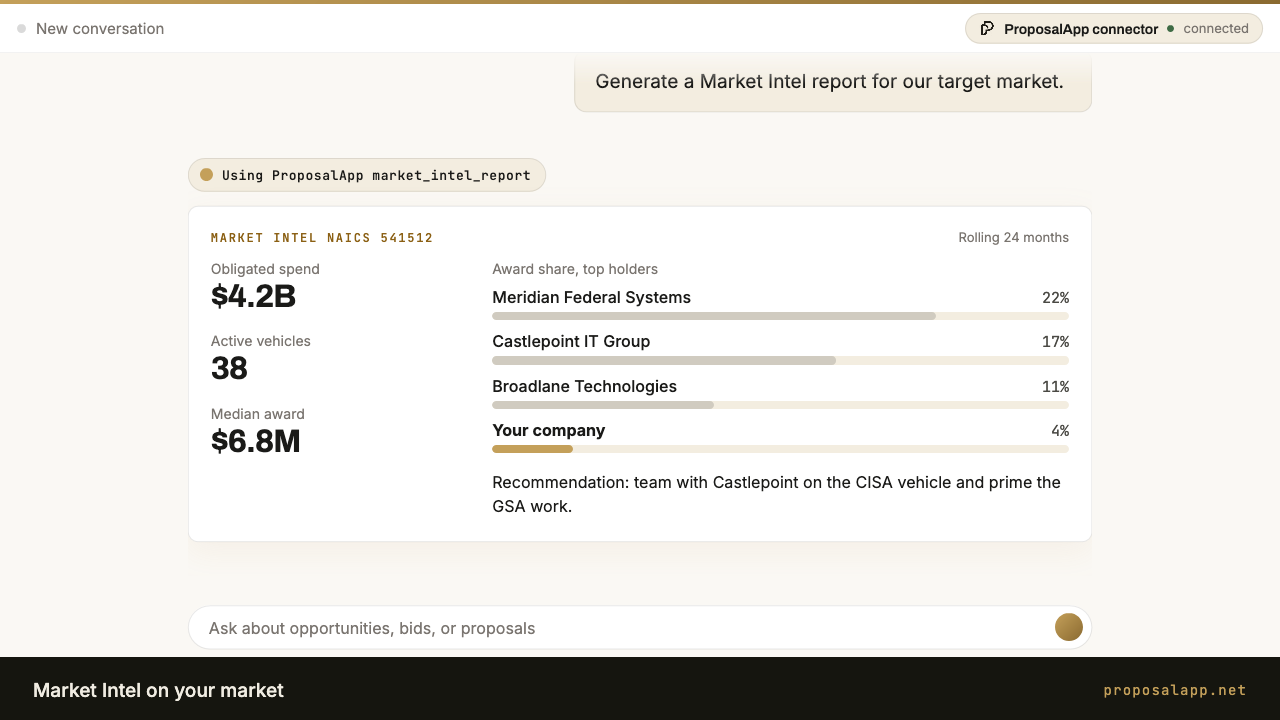This screenshot has height=720, width=1280.
Task: Click the $6.8M median award value
Action: click(255, 441)
